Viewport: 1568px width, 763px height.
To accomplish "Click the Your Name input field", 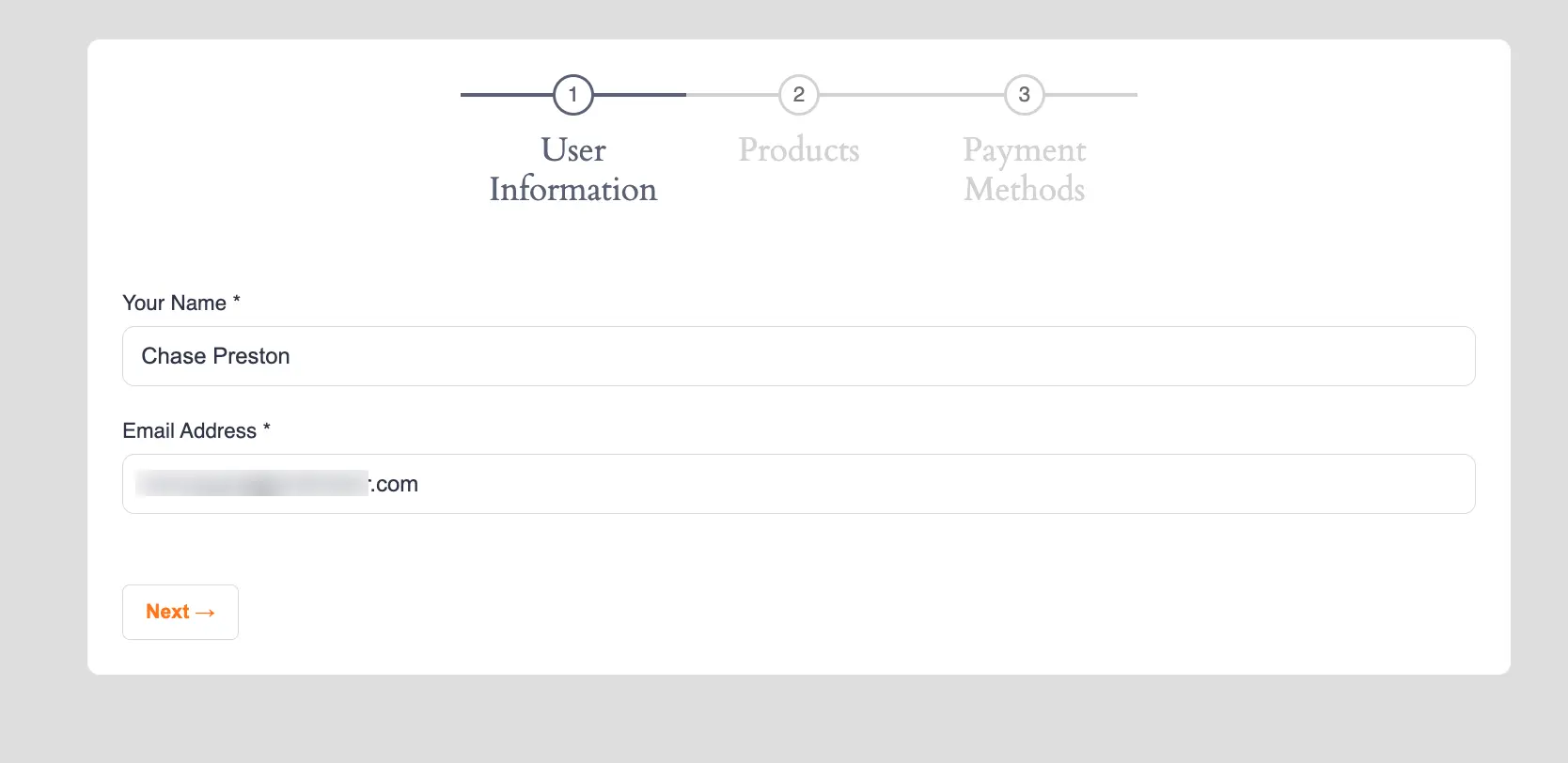I will pos(798,356).
